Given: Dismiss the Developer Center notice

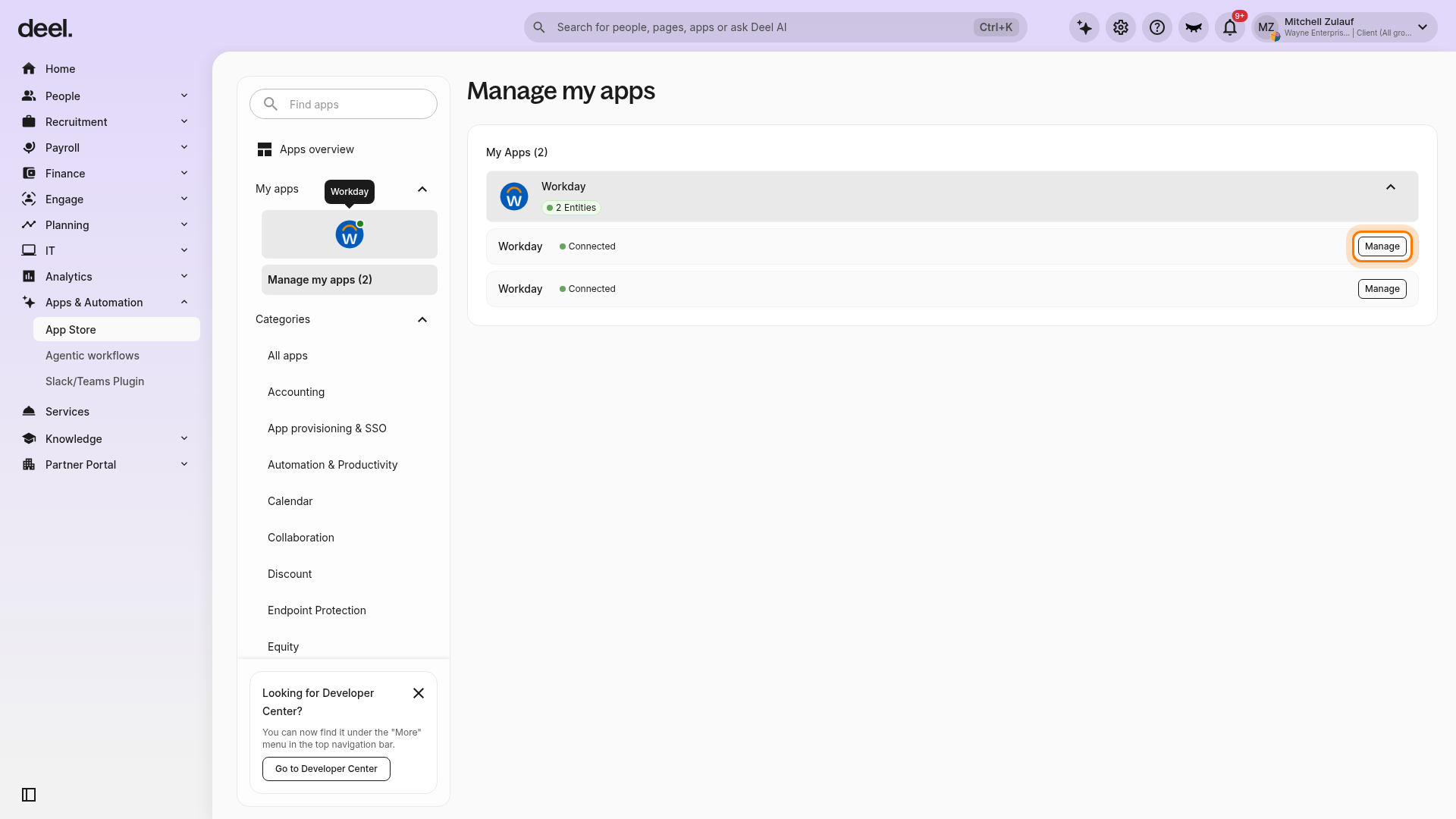Looking at the screenshot, I should click(419, 693).
